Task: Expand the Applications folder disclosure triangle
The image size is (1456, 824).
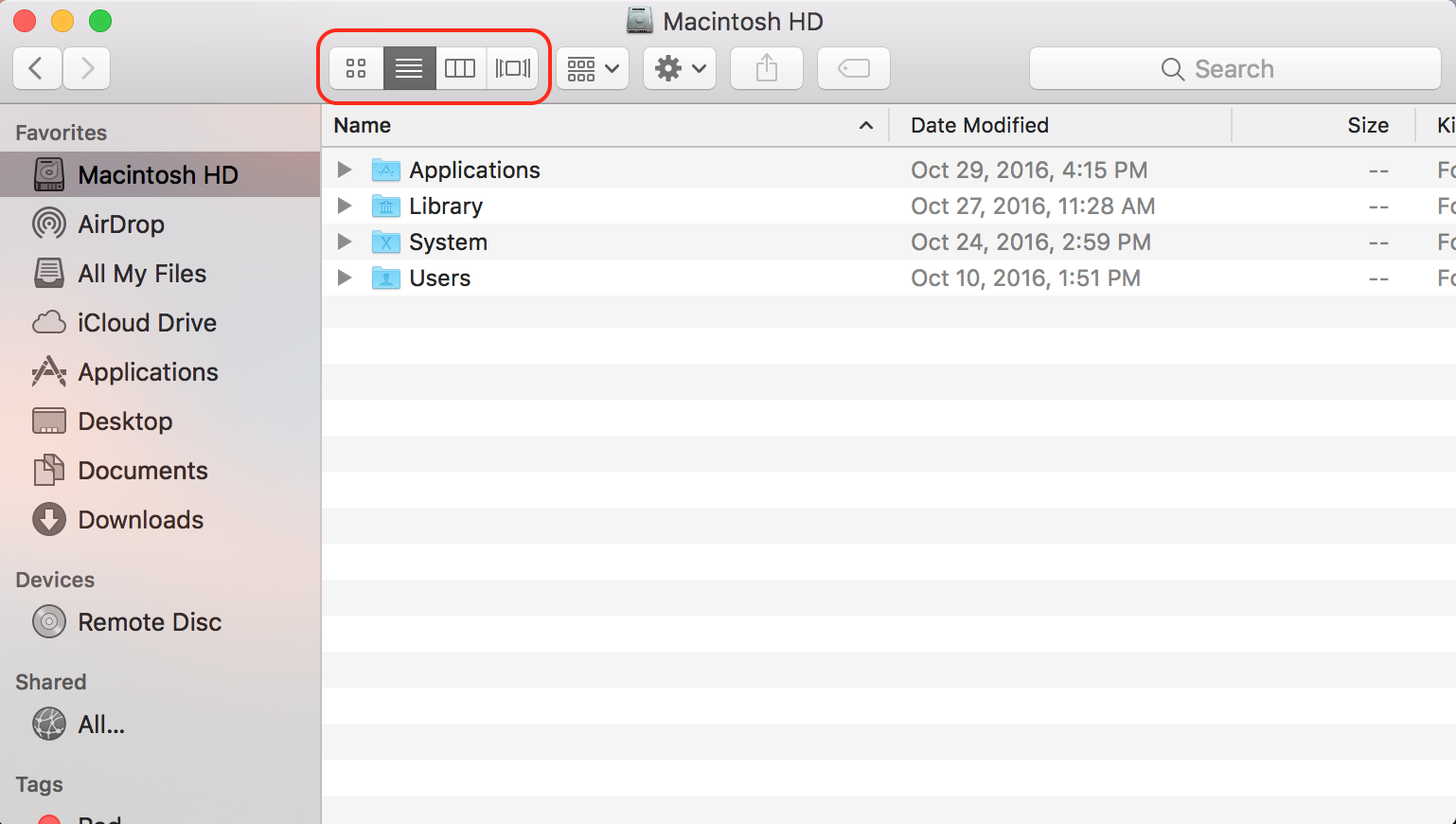Action: coord(345,170)
